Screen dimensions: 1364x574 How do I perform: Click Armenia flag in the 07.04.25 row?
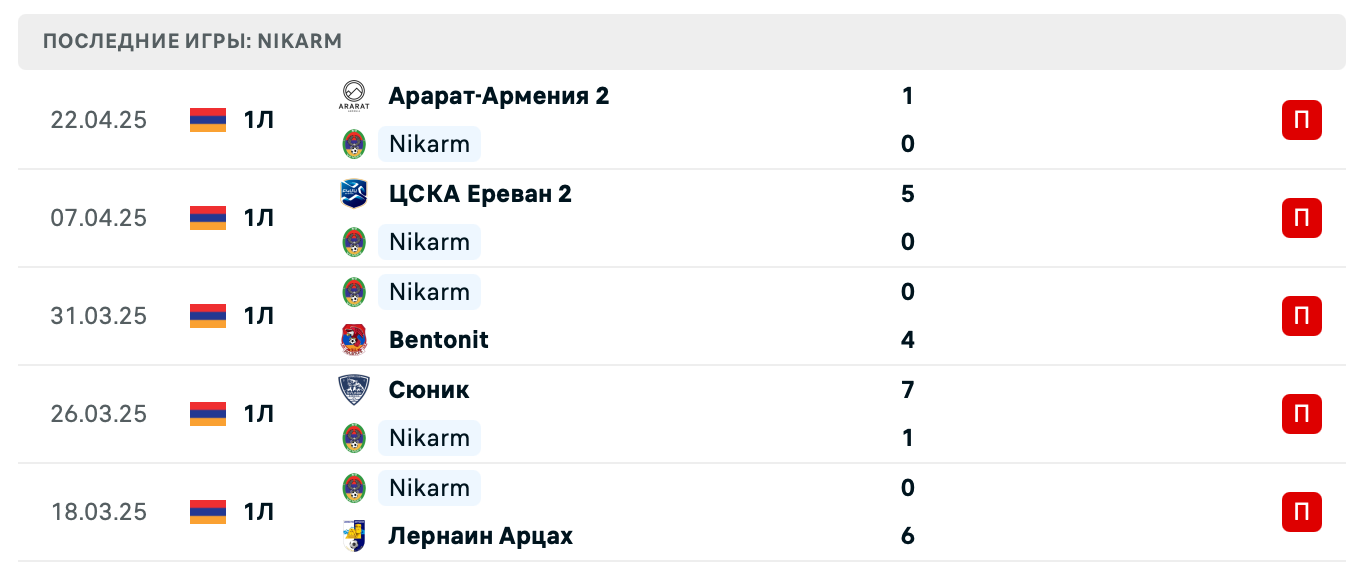[208, 218]
